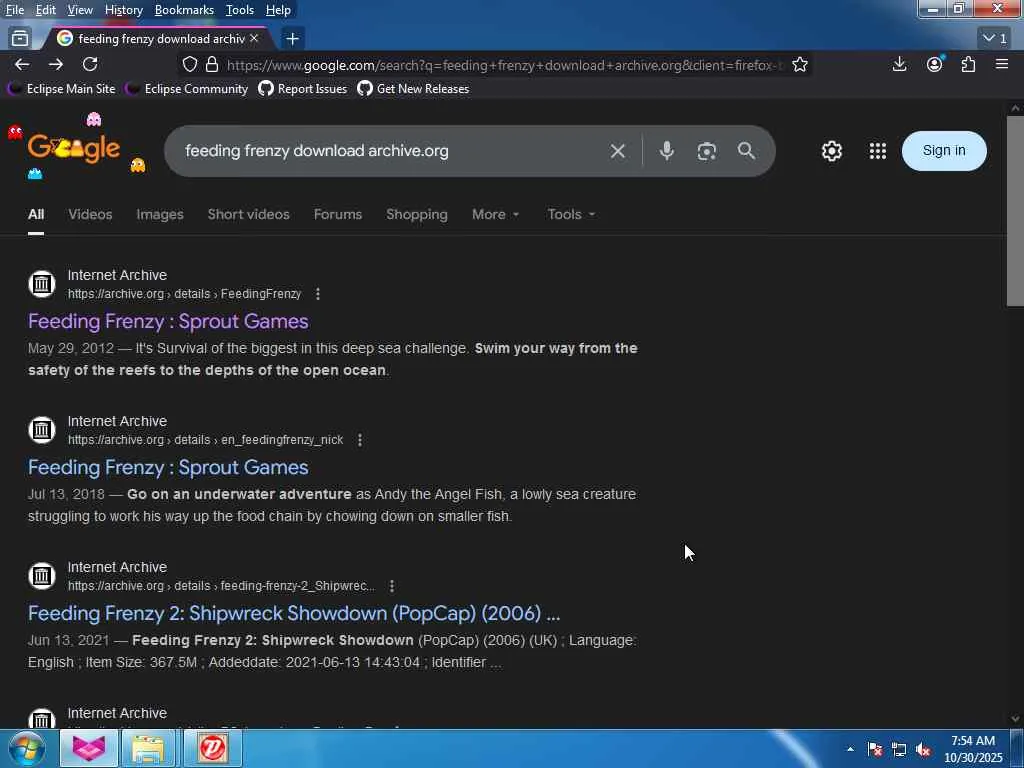1024x768 pixels.
Task: Open Get New Releases bookmark
Action: pyautogui.click(x=413, y=89)
